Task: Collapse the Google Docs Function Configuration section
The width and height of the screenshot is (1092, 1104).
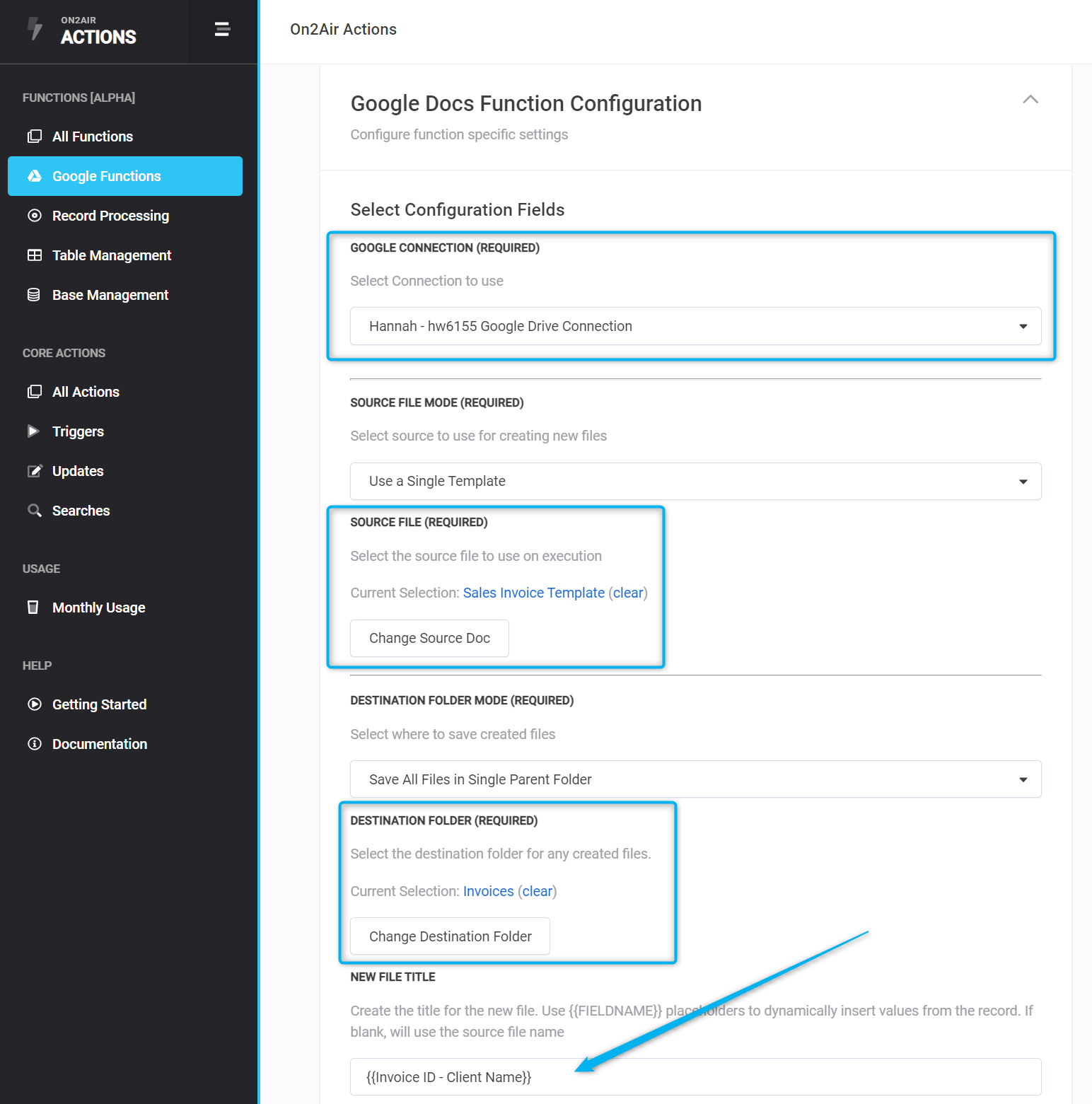Action: pyautogui.click(x=1030, y=100)
